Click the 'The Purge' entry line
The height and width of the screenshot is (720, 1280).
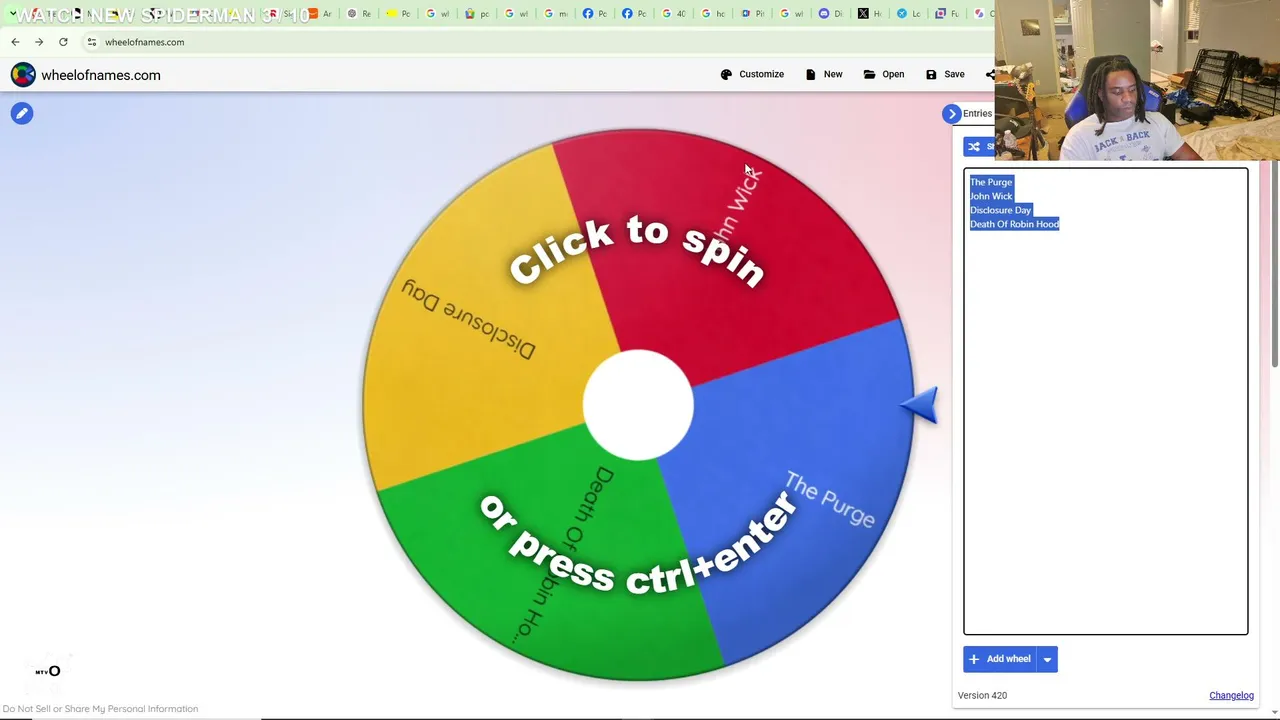(991, 182)
